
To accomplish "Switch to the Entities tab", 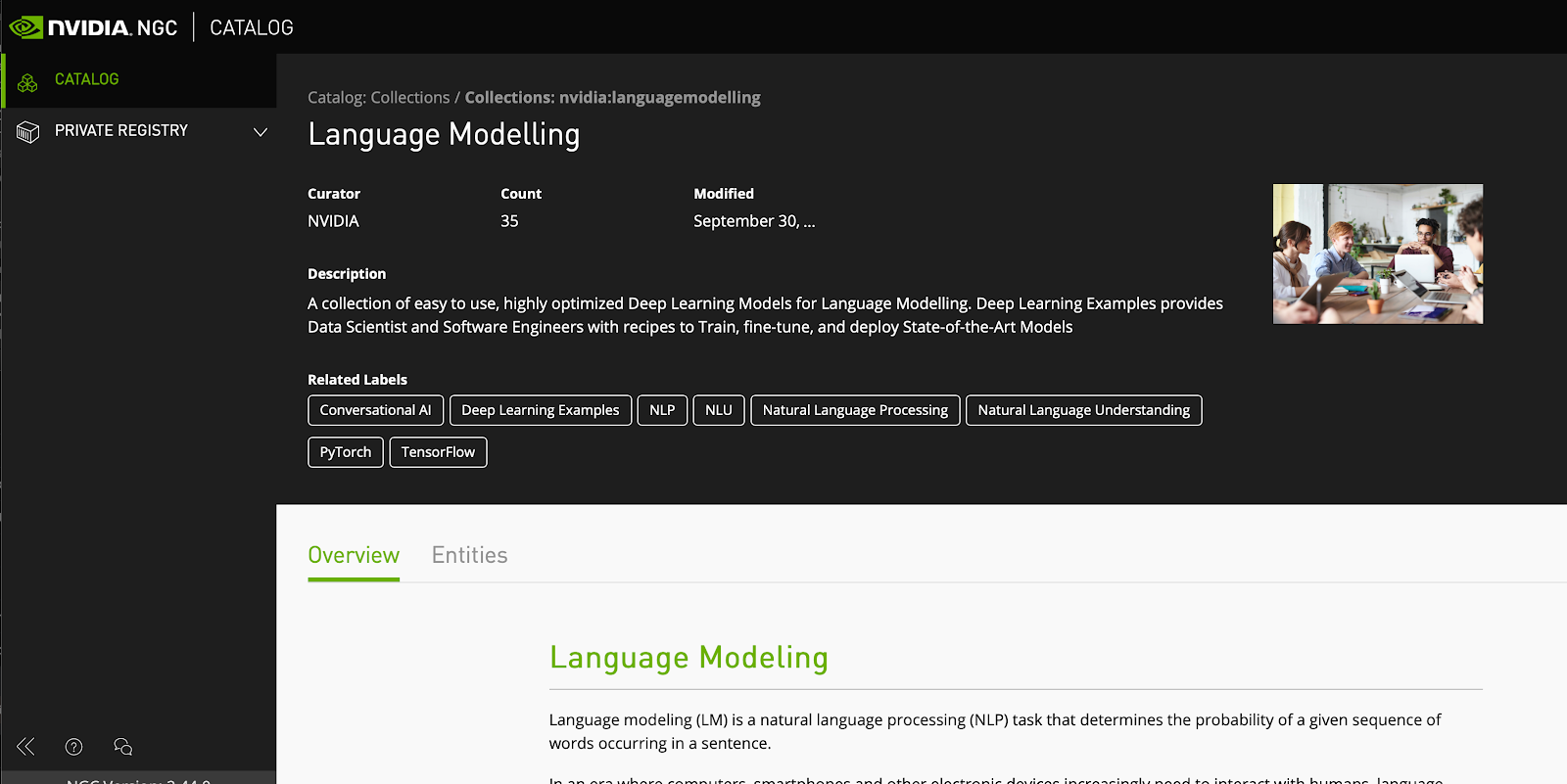I will tap(469, 555).
